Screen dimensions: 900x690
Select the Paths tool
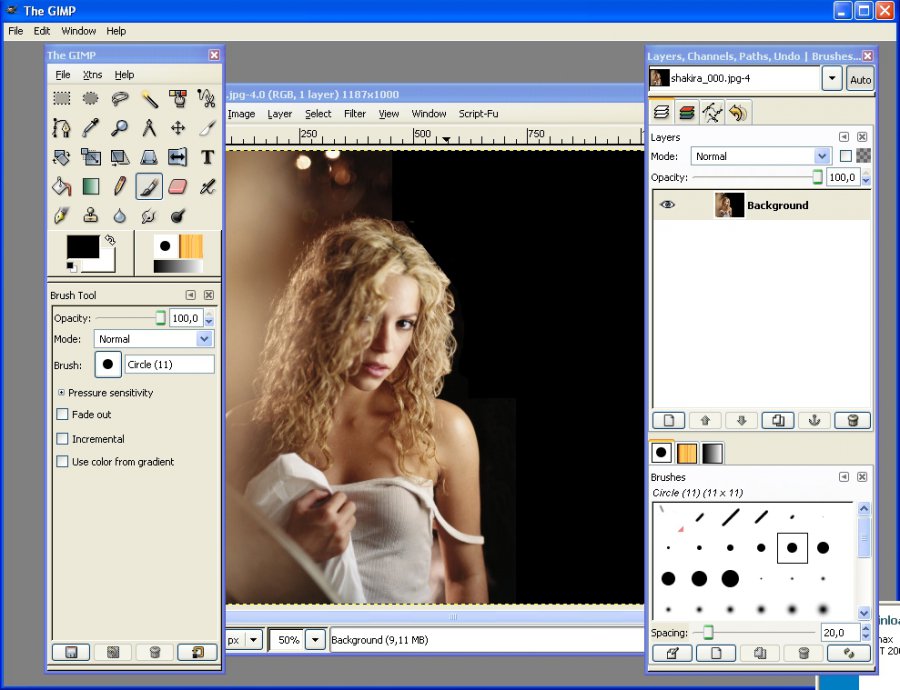(x=62, y=128)
